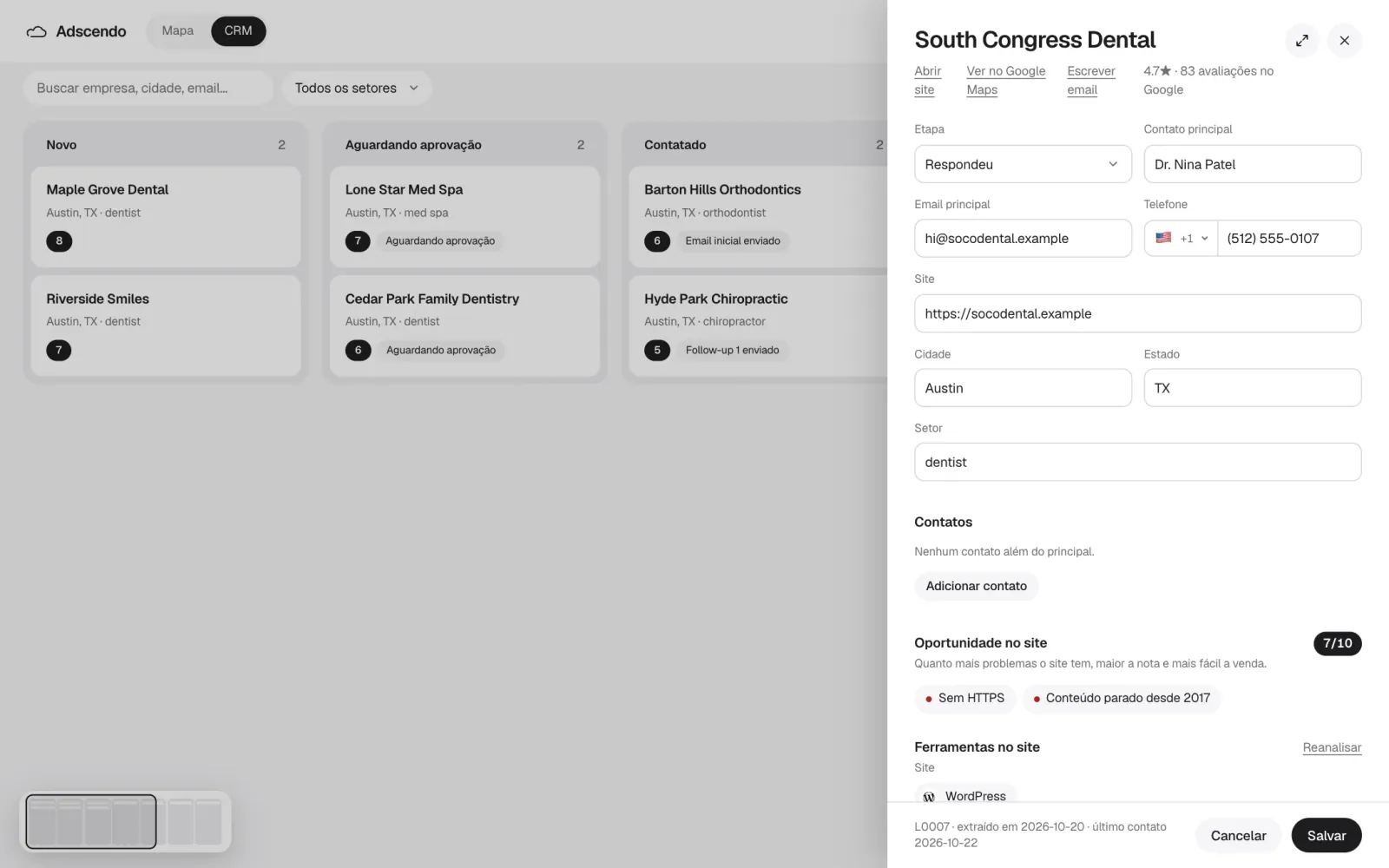Click the Conteúdo parado desde 2017 tag
This screenshot has height=868, width=1389.
[x=1121, y=699]
